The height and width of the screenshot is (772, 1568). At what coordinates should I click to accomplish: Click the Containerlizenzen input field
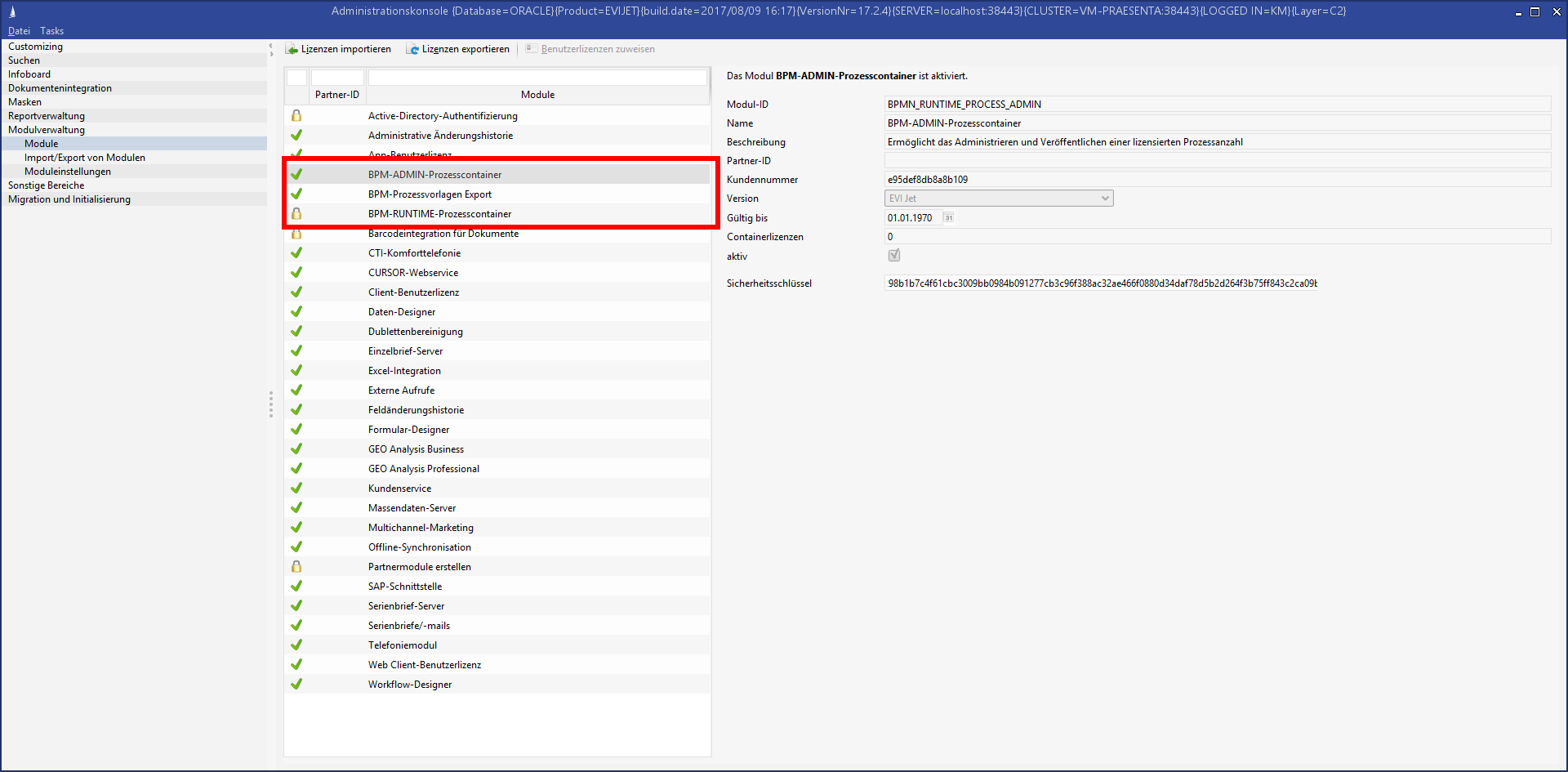(1217, 237)
